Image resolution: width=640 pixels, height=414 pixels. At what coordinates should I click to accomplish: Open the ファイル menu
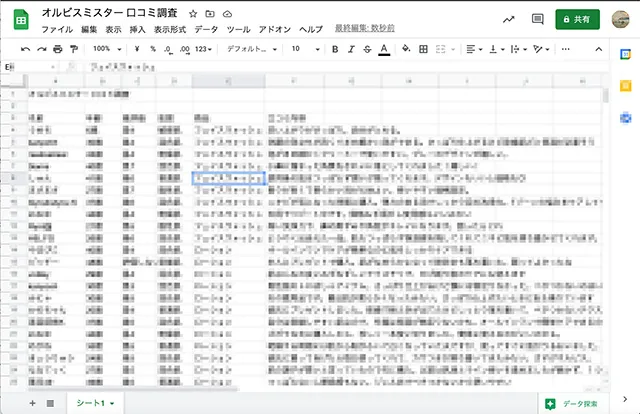click(x=57, y=29)
